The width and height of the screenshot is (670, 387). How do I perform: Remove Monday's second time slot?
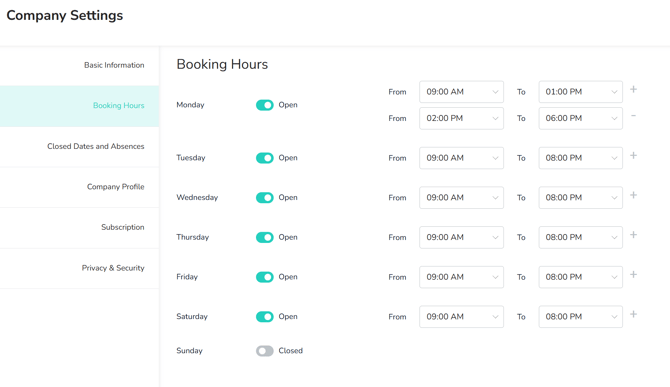[x=633, y=116]
